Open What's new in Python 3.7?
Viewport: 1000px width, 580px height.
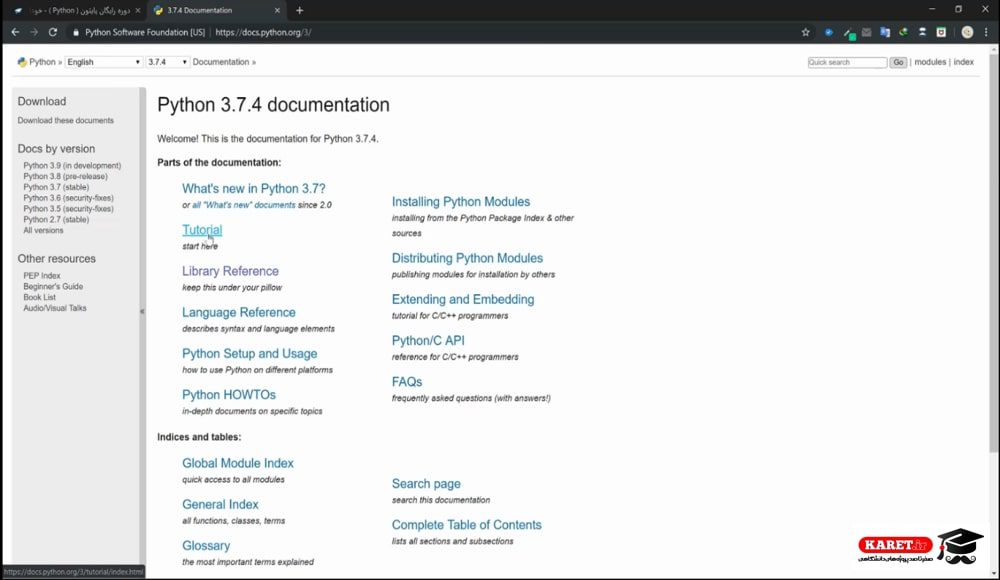254,189
